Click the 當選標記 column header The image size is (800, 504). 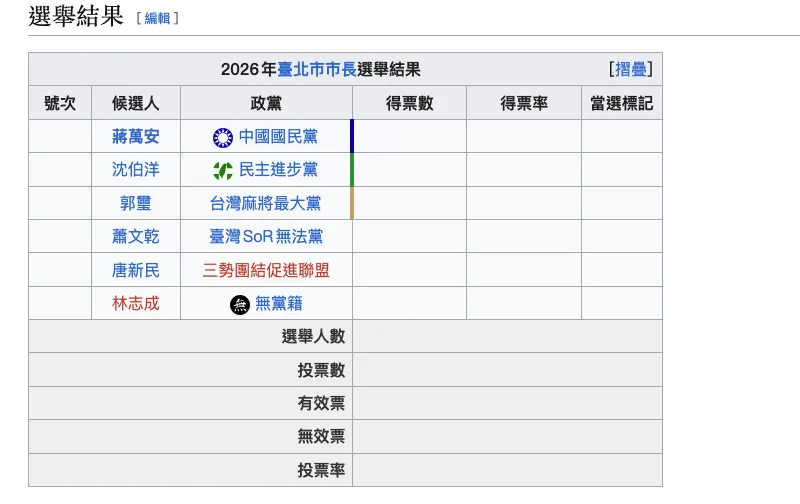coord(622,103)
